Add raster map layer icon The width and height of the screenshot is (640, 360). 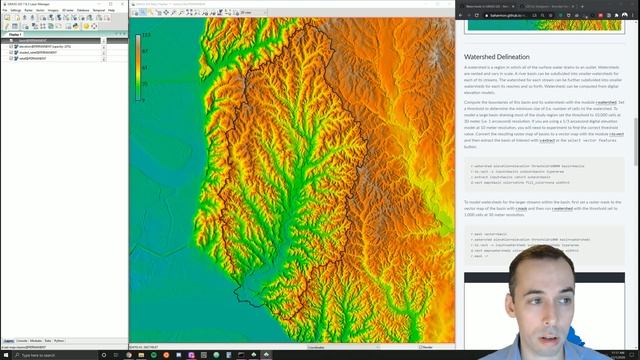[x=51, y=18]
